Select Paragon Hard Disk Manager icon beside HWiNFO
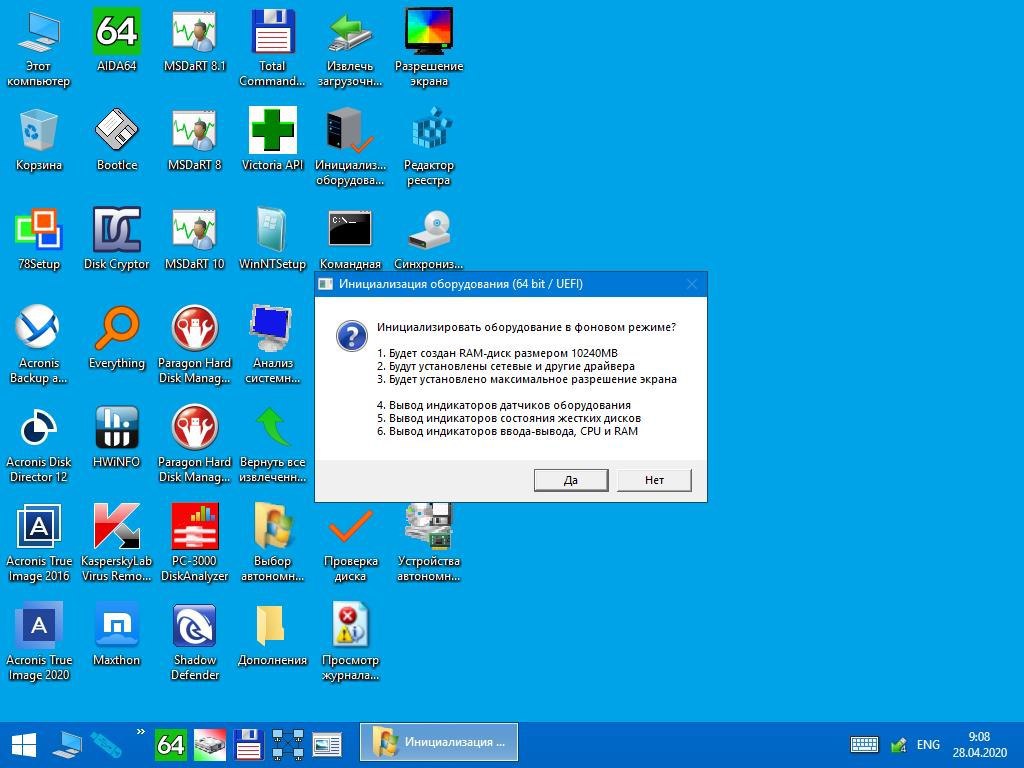1024x768 pixels. coord(195,444)
